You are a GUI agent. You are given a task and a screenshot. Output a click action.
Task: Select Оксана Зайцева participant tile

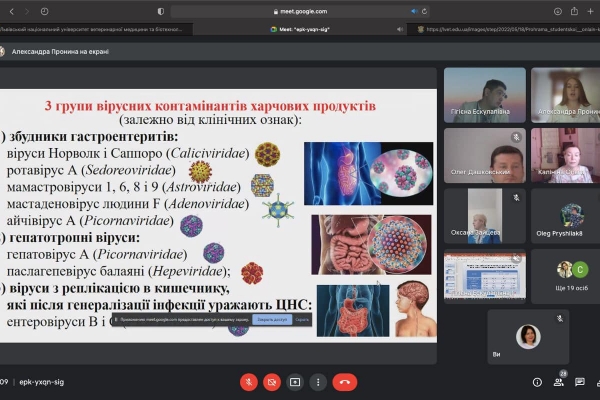(x=485, y=216)
